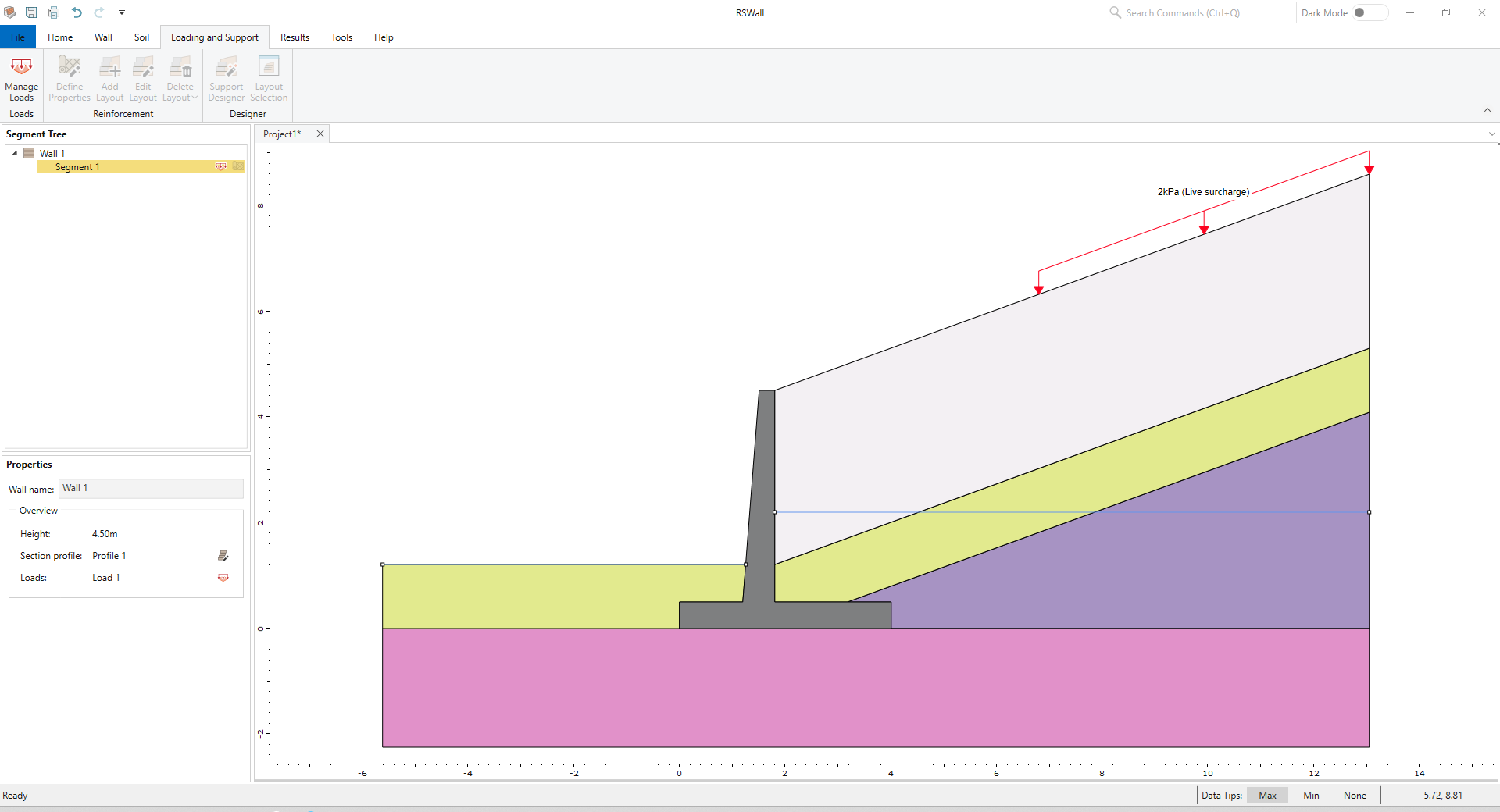Click Edit Layout in Reinforcement group

tap(143, 79)
